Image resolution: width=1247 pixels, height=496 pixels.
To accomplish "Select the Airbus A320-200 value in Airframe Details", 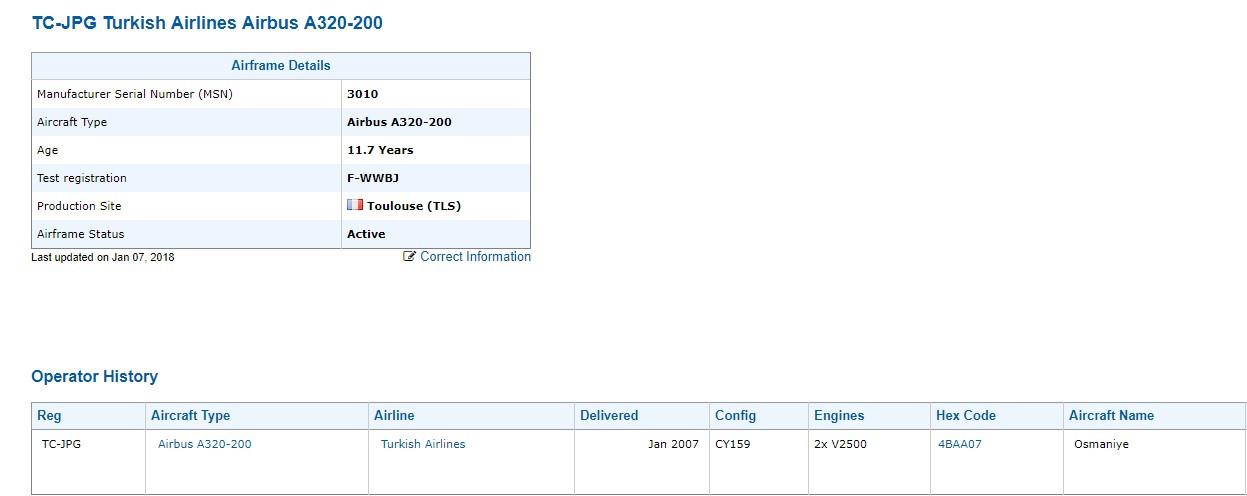I will (399, 122).
